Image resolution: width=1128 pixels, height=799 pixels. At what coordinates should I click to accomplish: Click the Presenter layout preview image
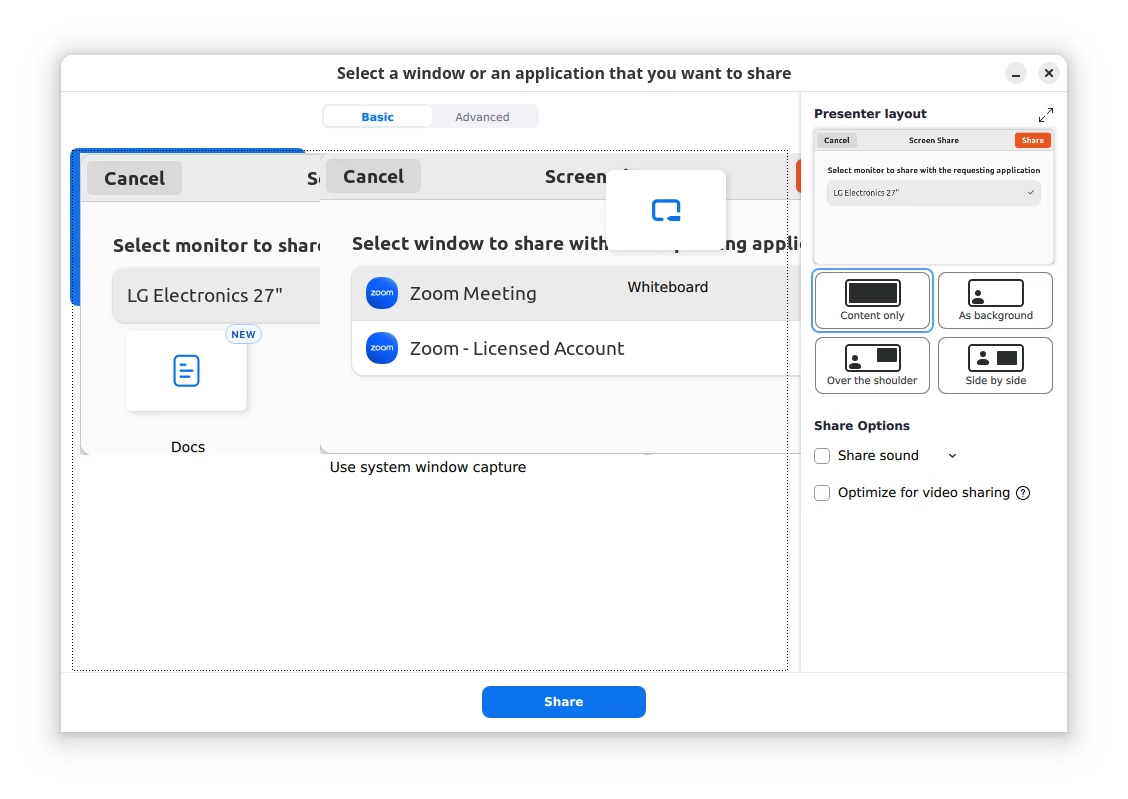pyautogui.click(x=934, y=197)
